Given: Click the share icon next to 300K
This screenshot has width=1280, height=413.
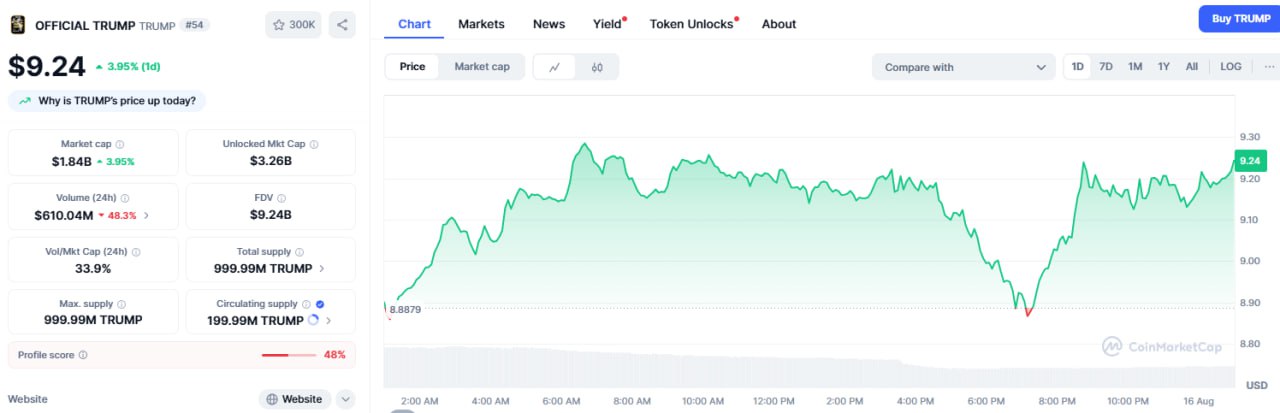Looking at the screenshot, I should 342,25.
